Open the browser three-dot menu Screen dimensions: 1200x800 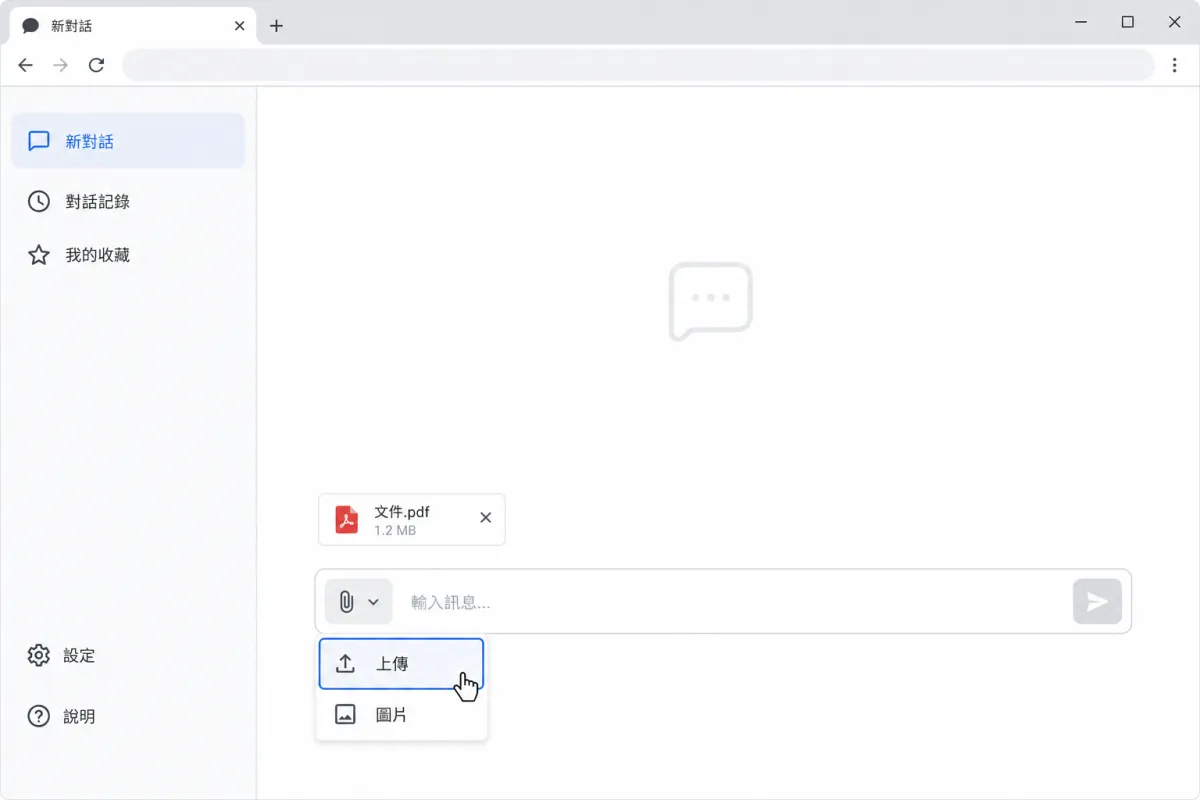coord(1175,65)
